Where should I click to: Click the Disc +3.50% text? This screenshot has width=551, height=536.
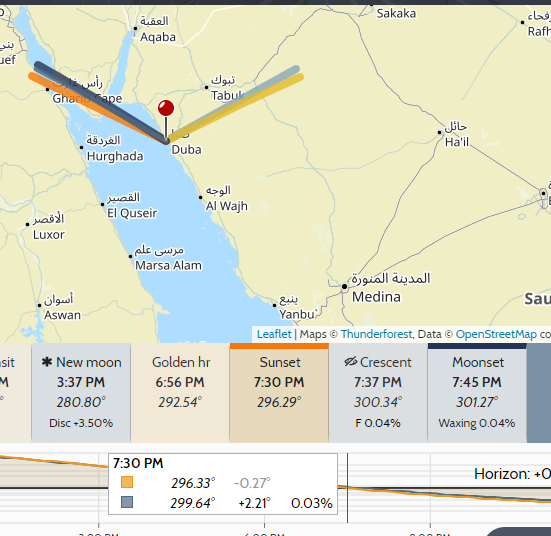[x=81, y=423]
